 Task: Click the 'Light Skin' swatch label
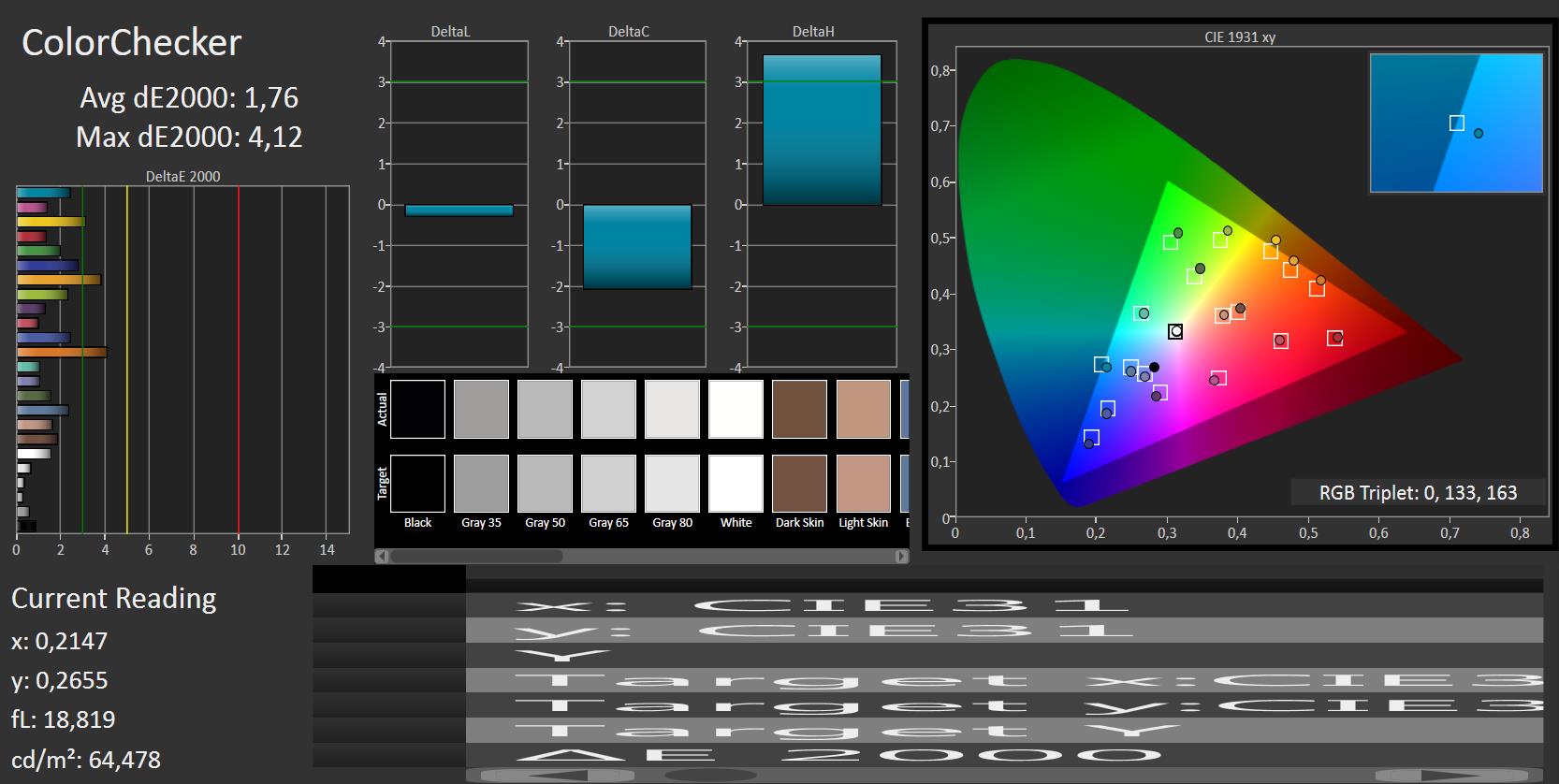(863, 523)
